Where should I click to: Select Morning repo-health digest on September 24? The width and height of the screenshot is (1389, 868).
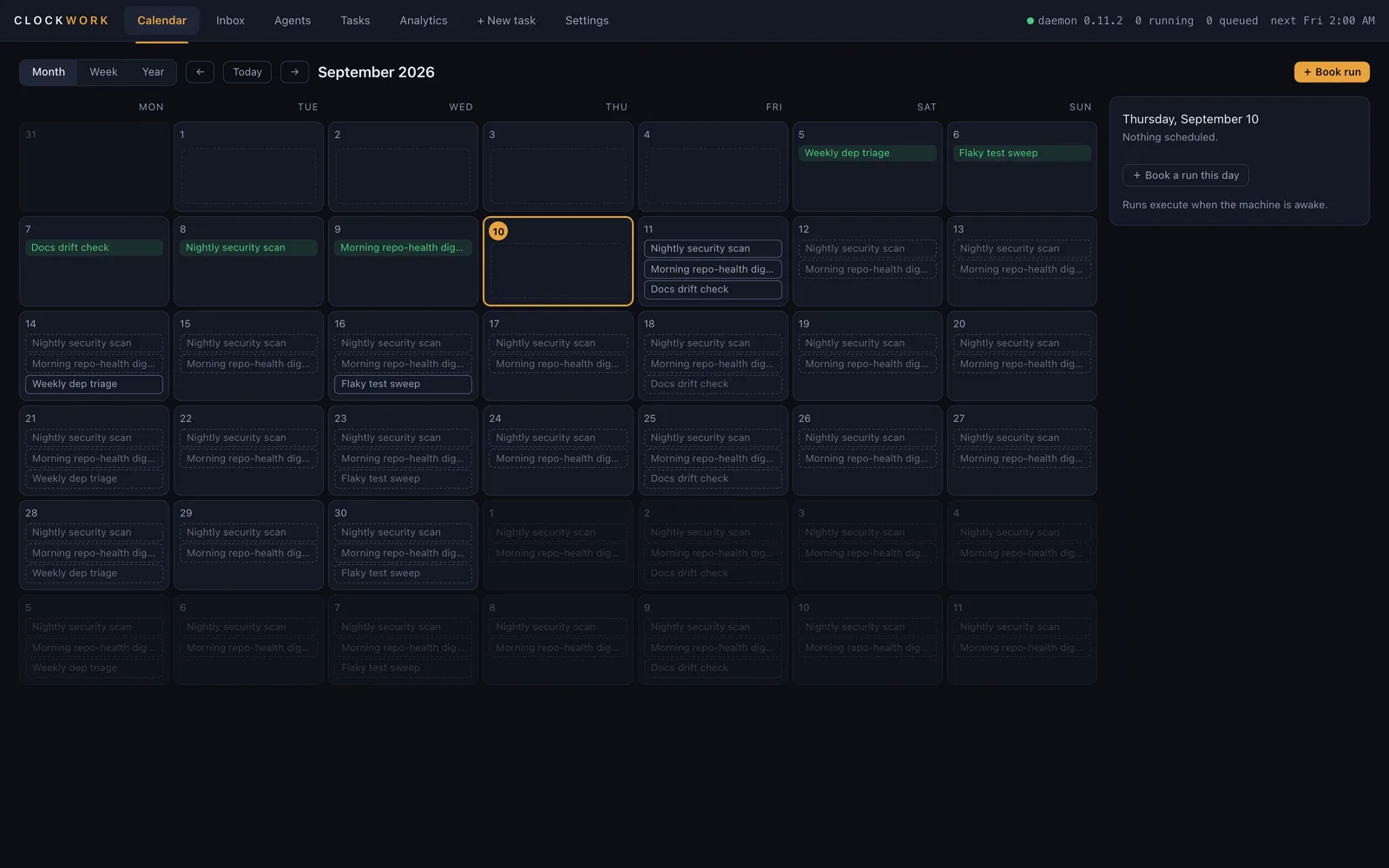557,458
